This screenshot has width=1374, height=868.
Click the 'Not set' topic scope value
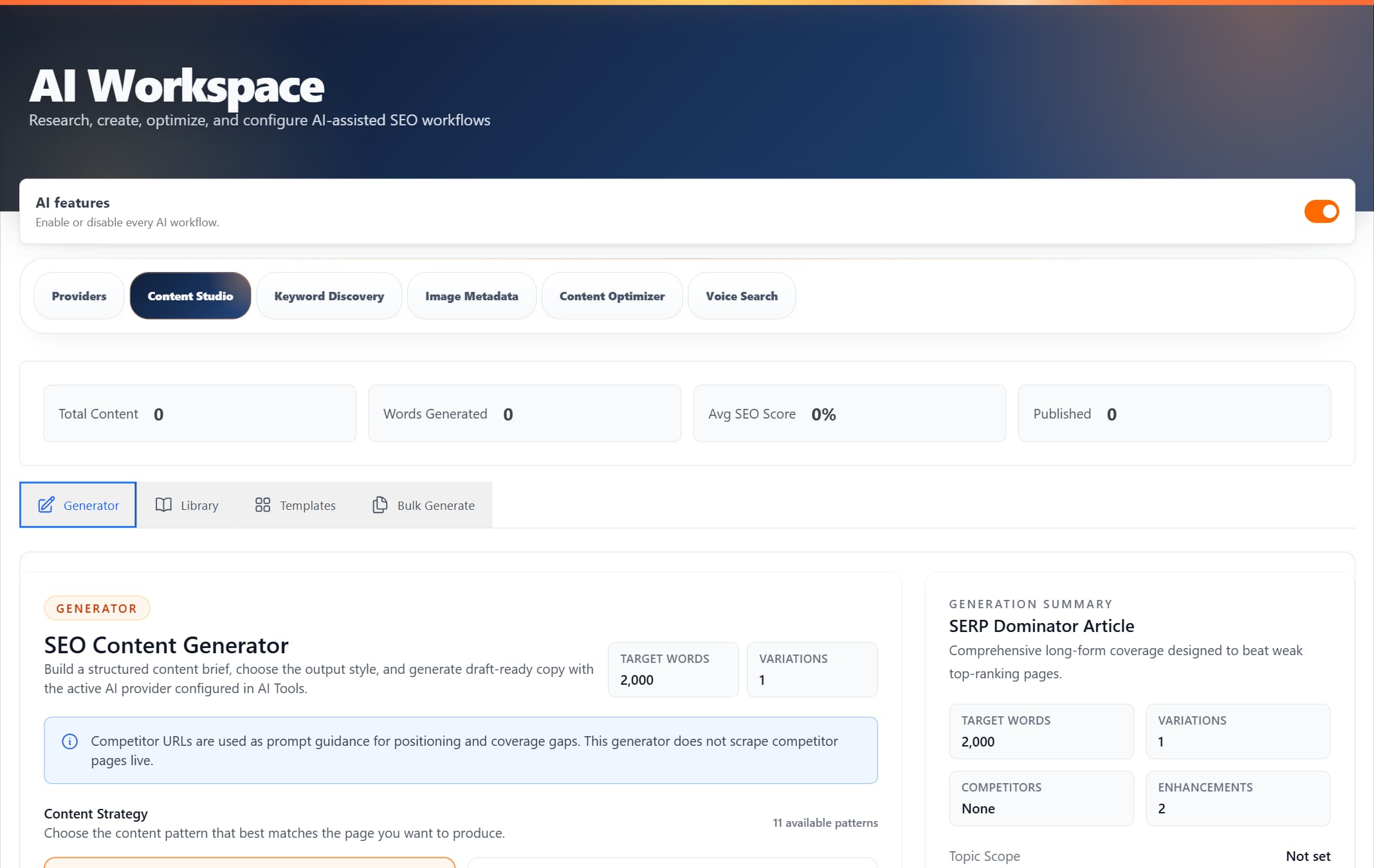(1308, 856)
